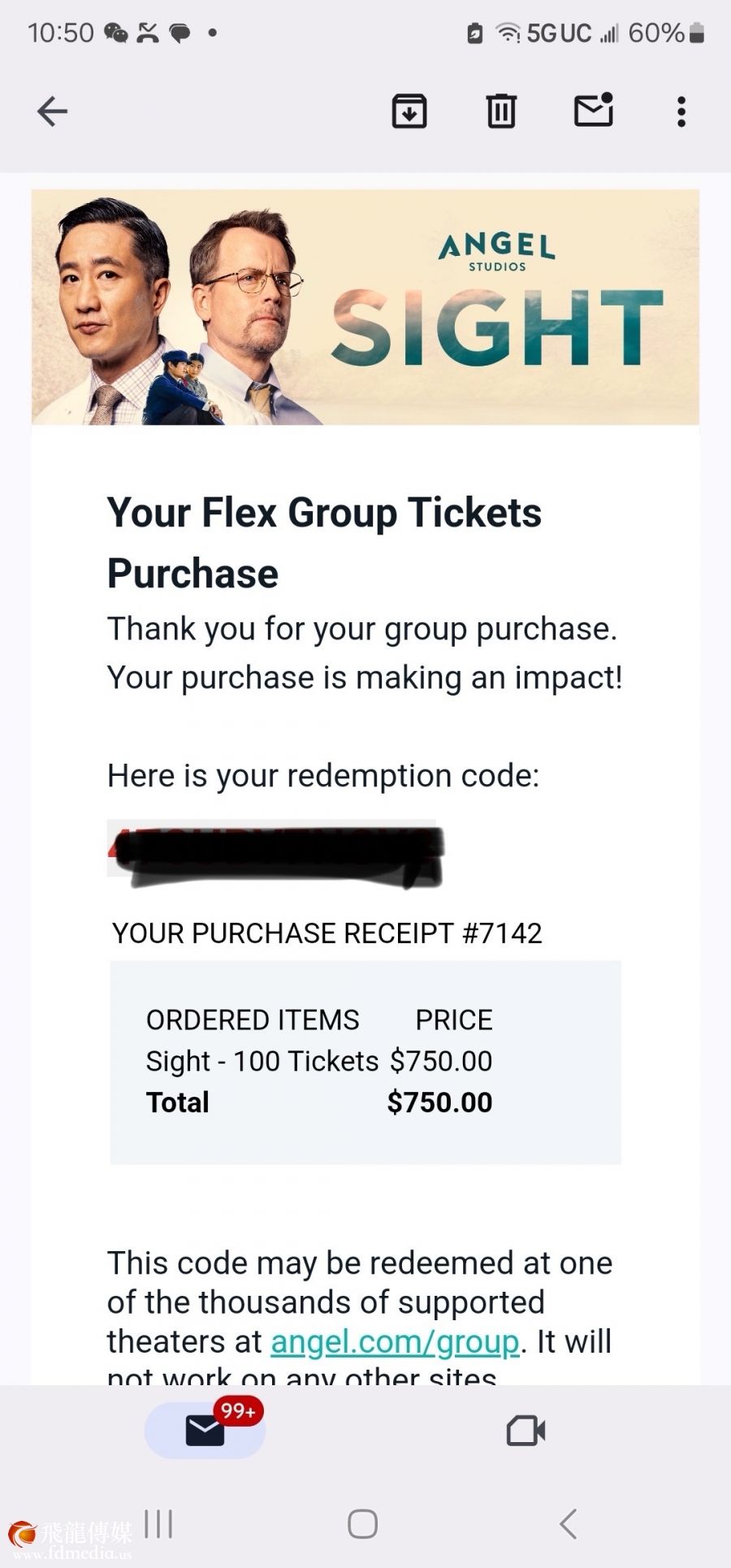Tap the Wi-Fi icon in status bar

coord(508,33)
